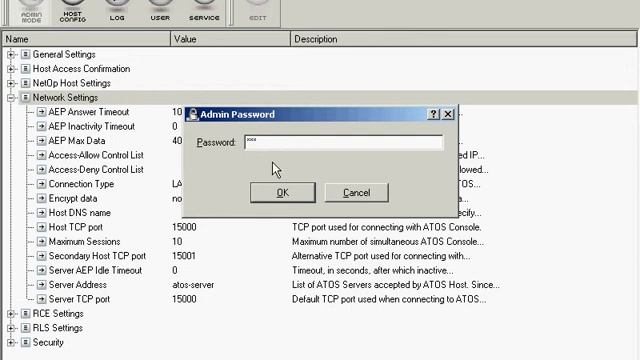The image size is (640, 360).
Task: Click the Password input field
Action: 344,142
